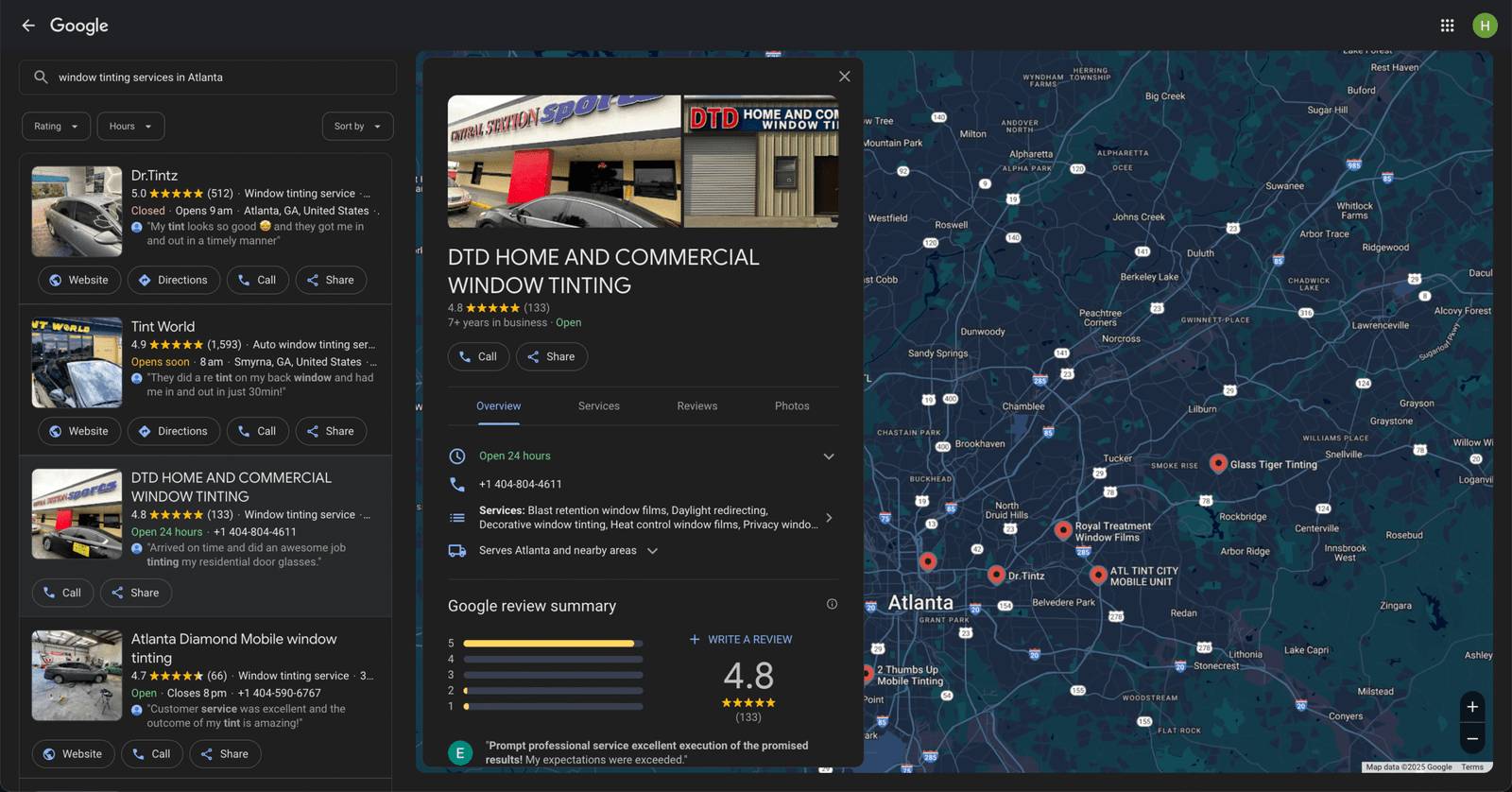The height and width of the screenshot is (792, 1512).
Task: Select the Royal Treatment Window Films pin
Action: [x=1063, y=530]
